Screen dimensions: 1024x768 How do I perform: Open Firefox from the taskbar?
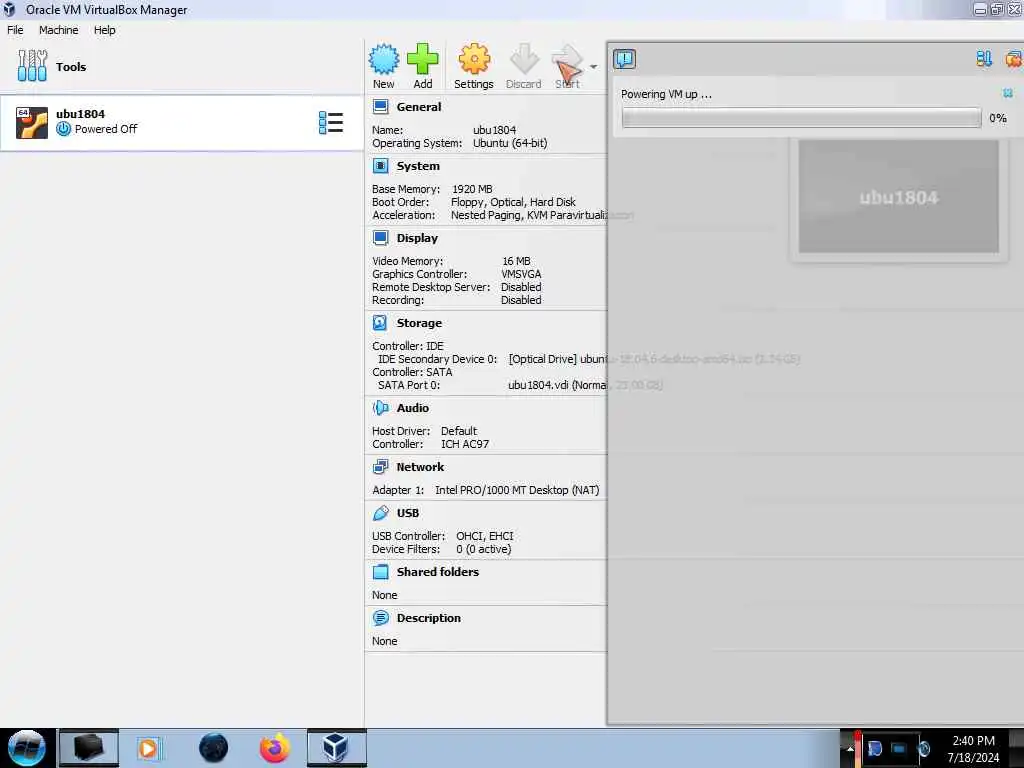point(274,748)
